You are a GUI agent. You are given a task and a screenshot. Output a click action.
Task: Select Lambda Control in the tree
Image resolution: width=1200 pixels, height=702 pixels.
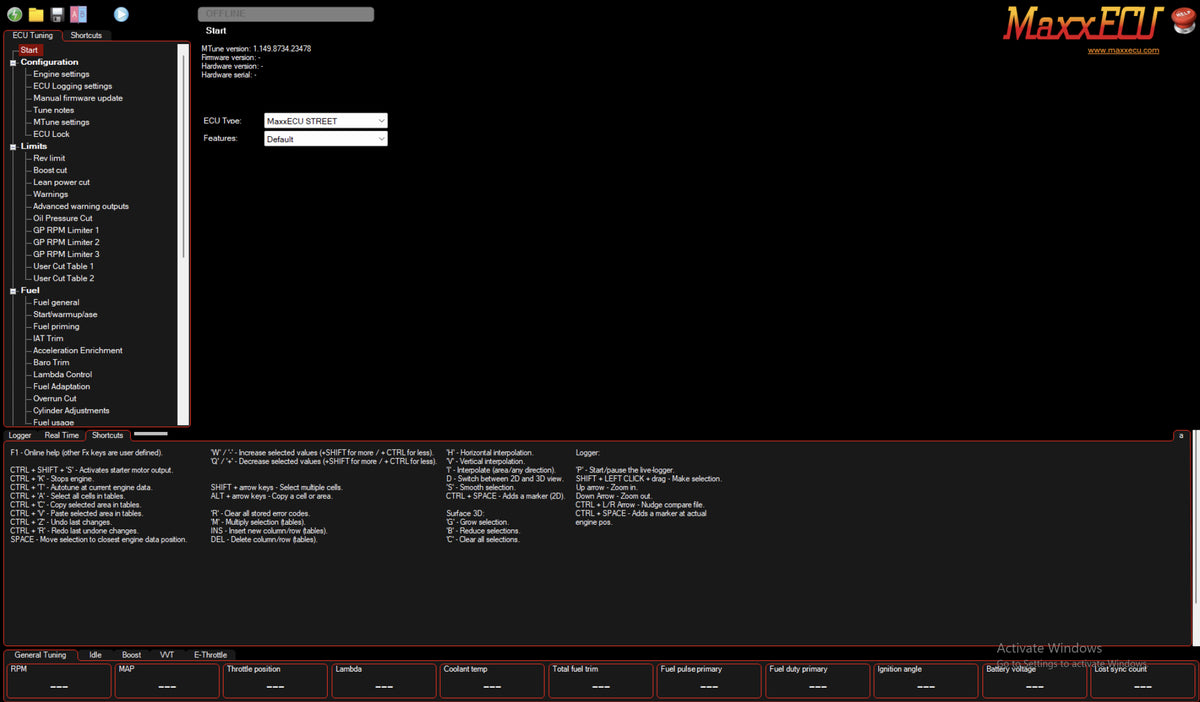point(62,374)
